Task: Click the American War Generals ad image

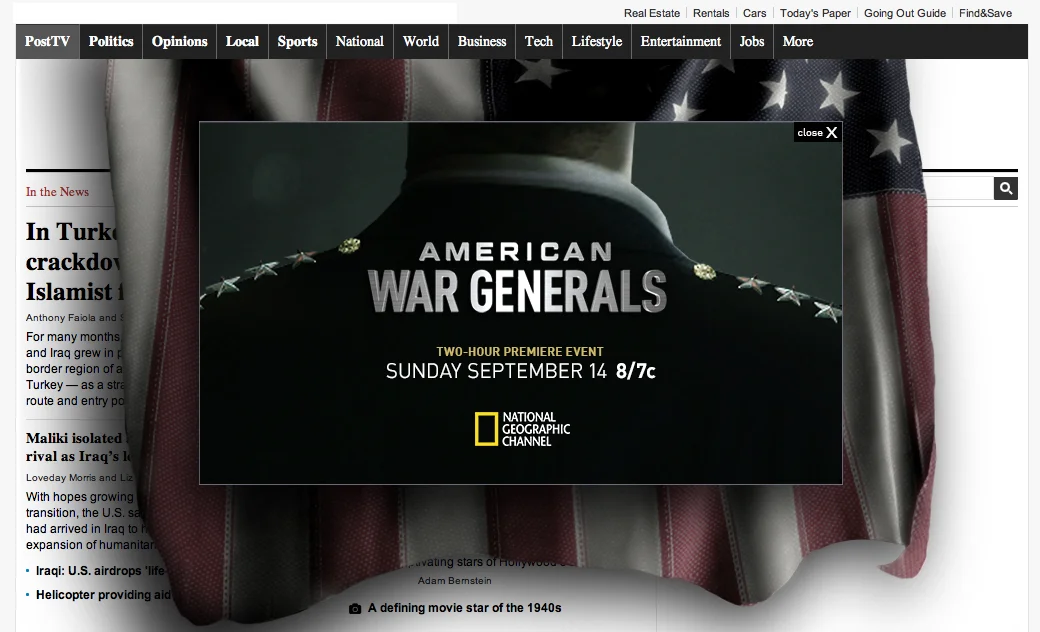Action: pyautogui.click(x=521, y=303)
